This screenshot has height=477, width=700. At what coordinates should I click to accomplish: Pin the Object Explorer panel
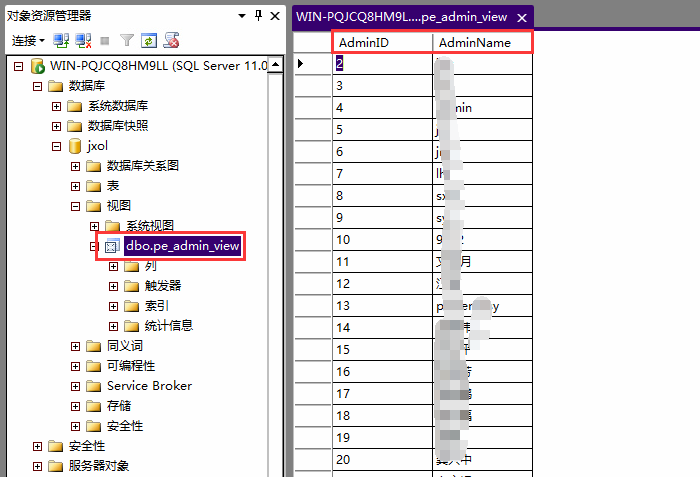pyautogui.click(x=258, y=15)
